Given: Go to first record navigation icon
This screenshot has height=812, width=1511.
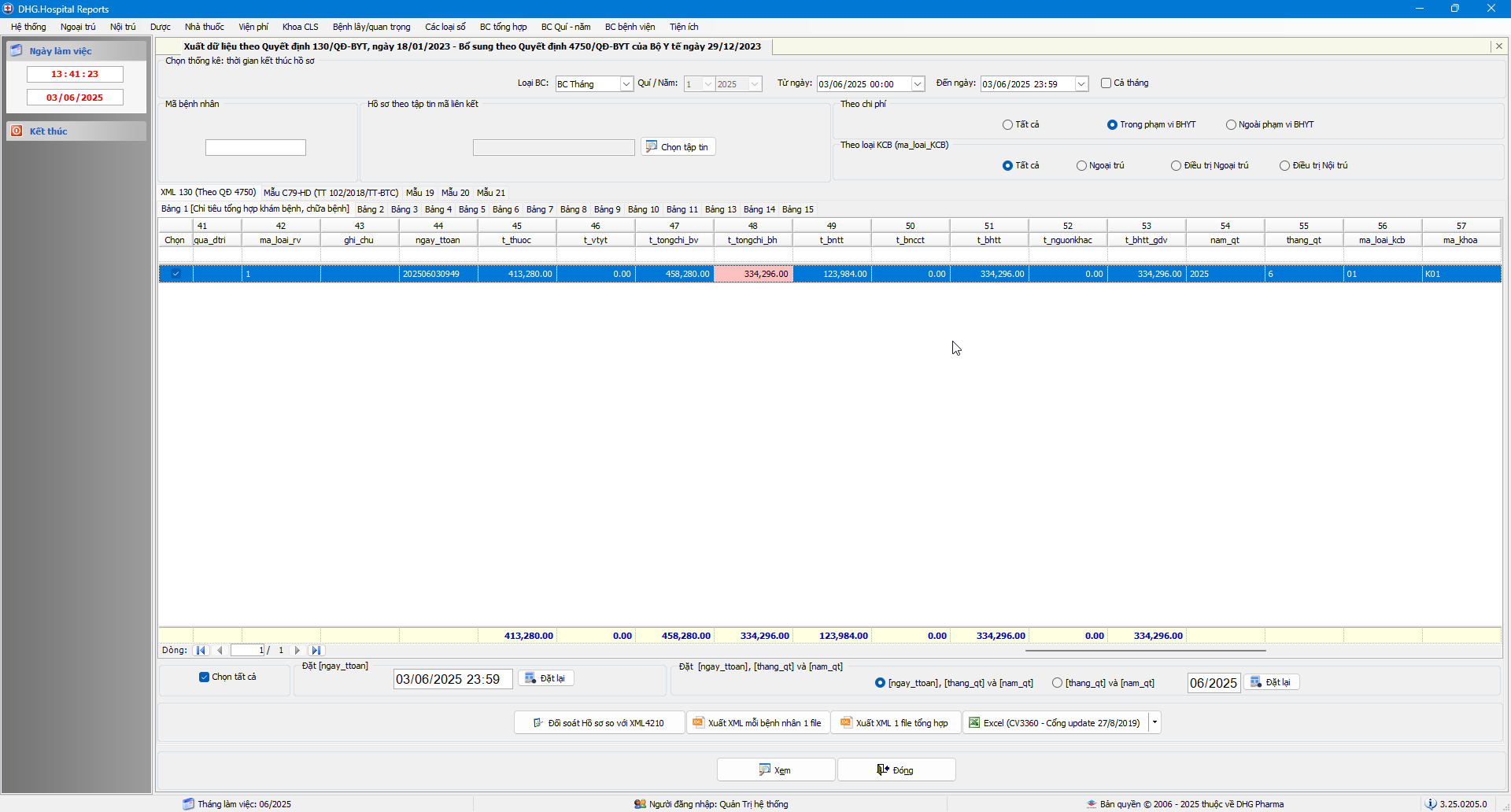Looking at the screenshot, I should pos(201,650).
